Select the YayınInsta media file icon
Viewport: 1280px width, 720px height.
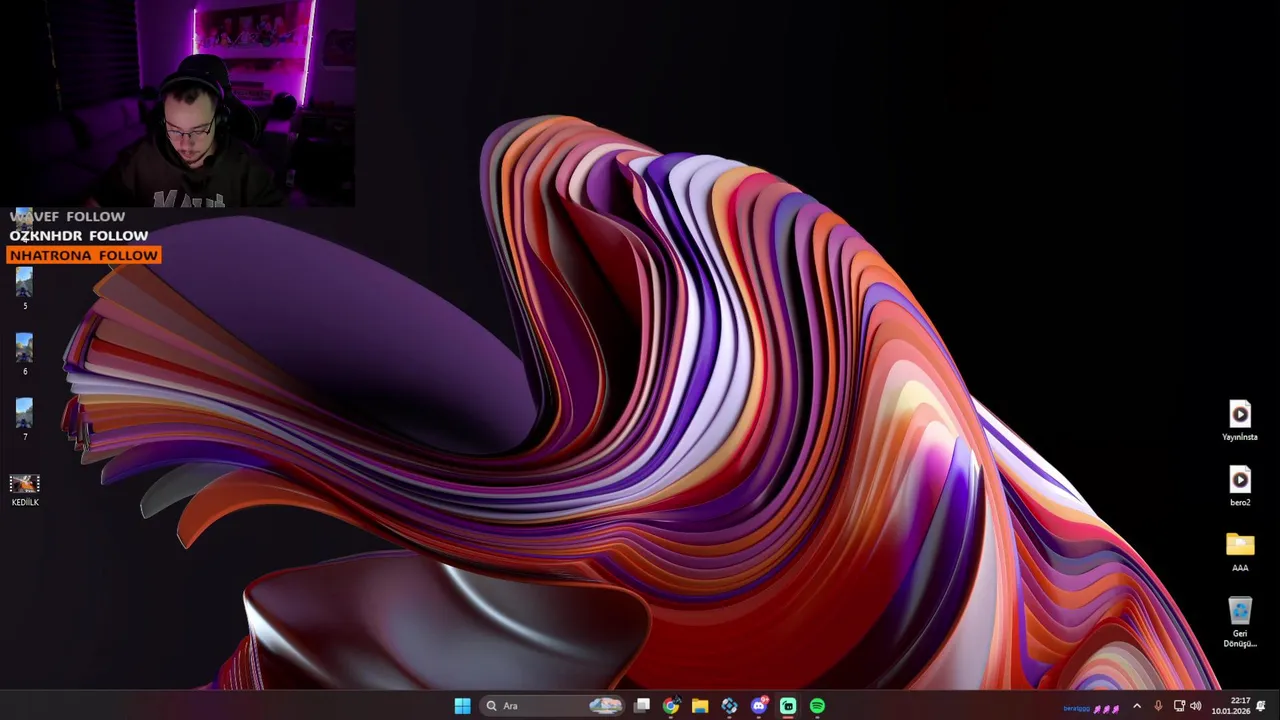coord(1240,421)
